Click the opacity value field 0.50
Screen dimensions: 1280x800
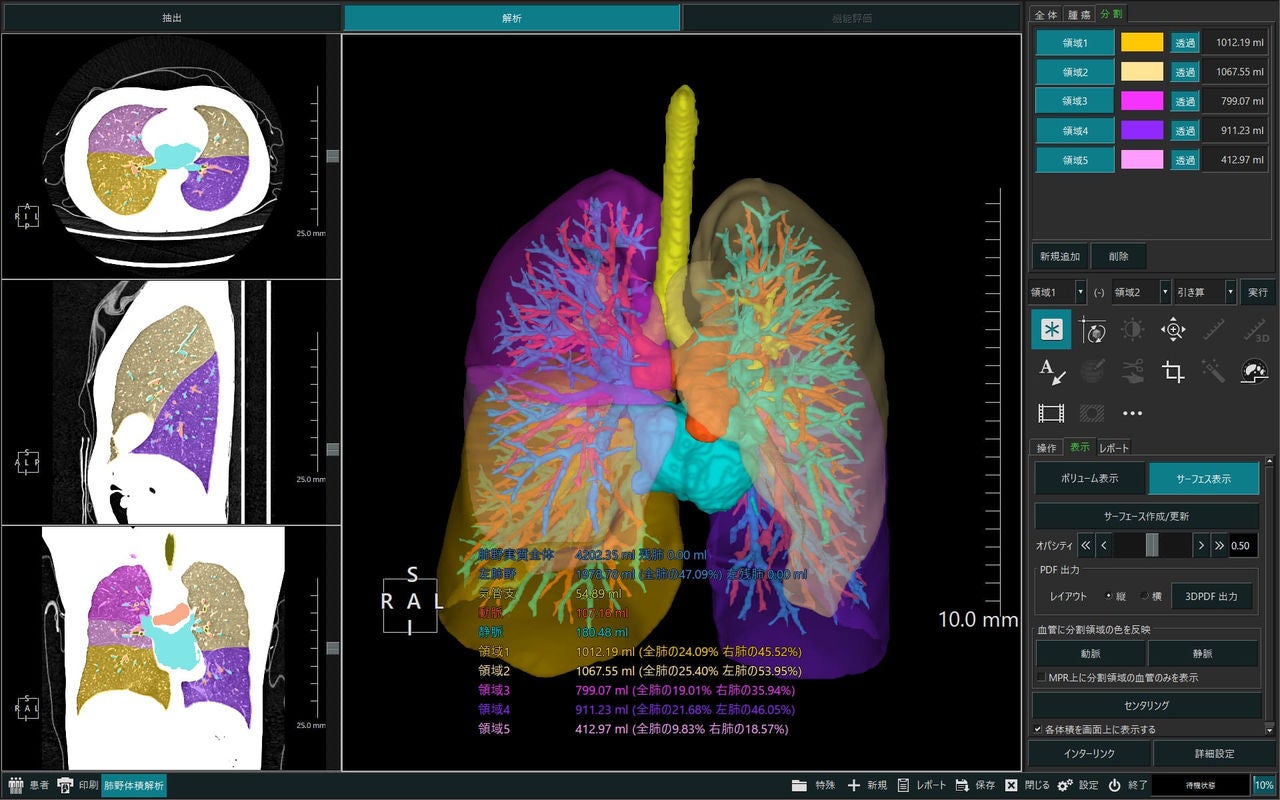pos(1243,546)
